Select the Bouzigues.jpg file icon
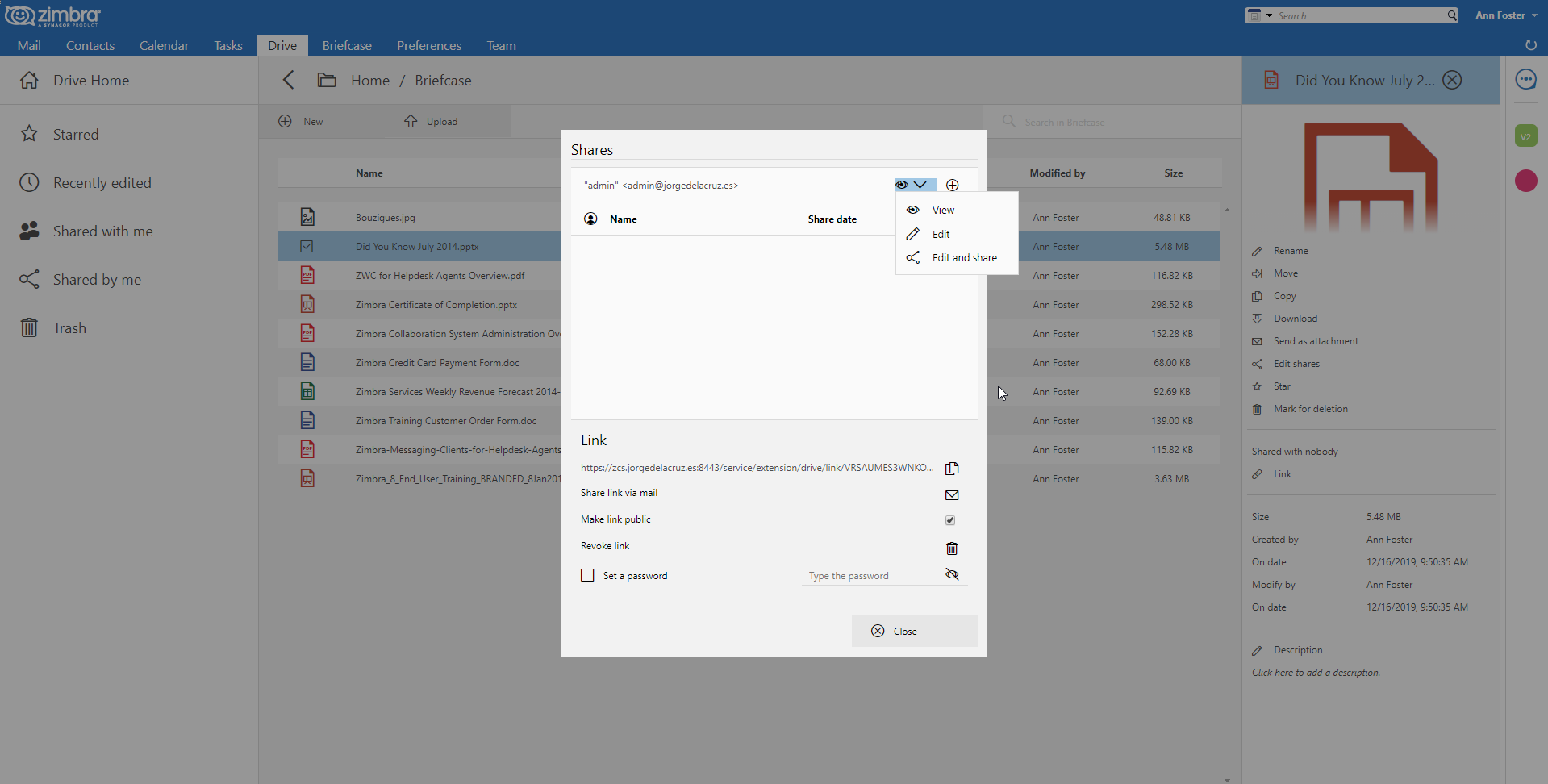The image size is (1548, 784). [x=307, y=217]
